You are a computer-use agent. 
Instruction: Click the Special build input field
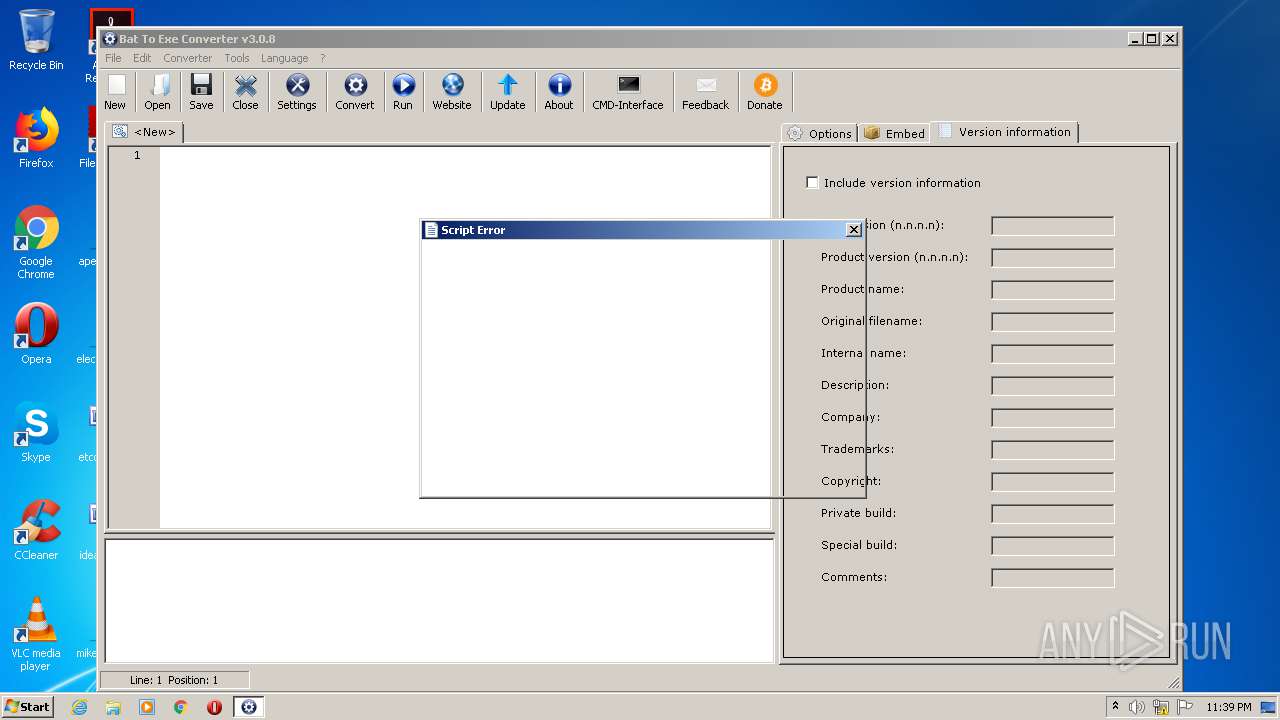pyautogui.click(x=1052, y=546)
